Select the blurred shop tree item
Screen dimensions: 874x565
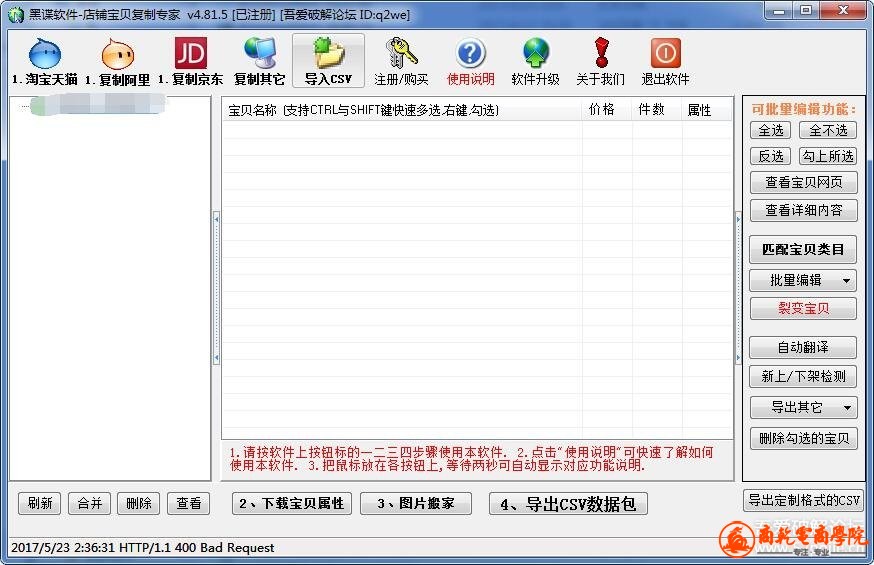click(x=98, y=106)
